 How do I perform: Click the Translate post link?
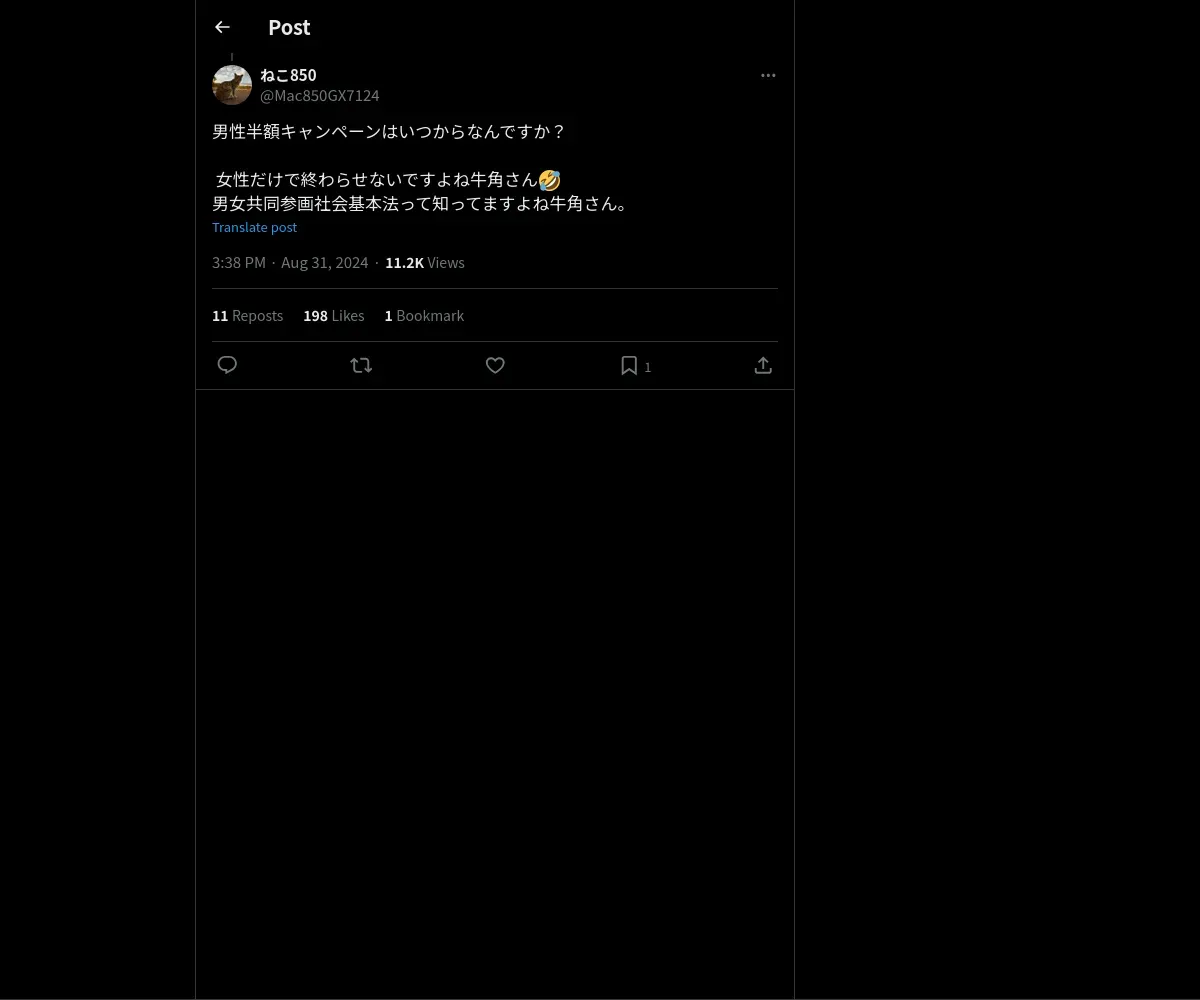(254, 227)
